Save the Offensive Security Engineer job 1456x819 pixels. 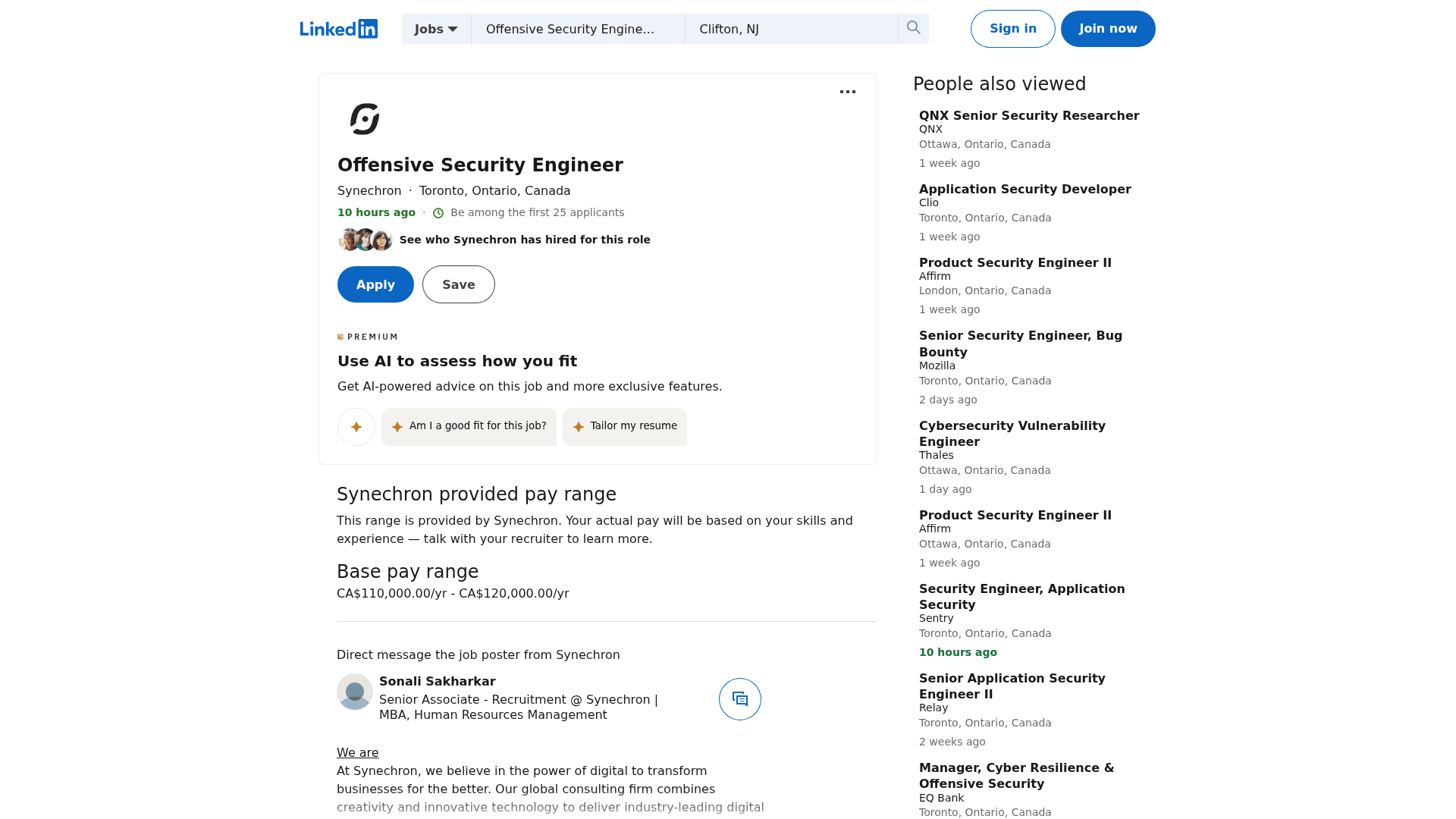point(459,284)
